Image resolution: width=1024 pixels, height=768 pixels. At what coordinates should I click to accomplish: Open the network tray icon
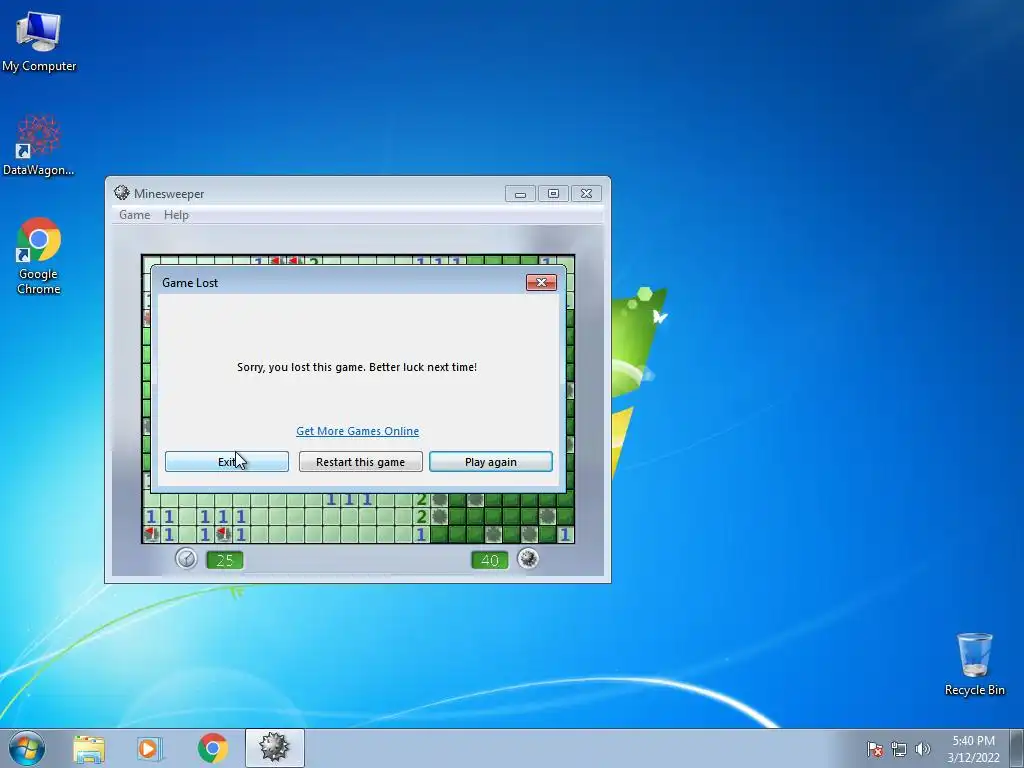point(899,749)
